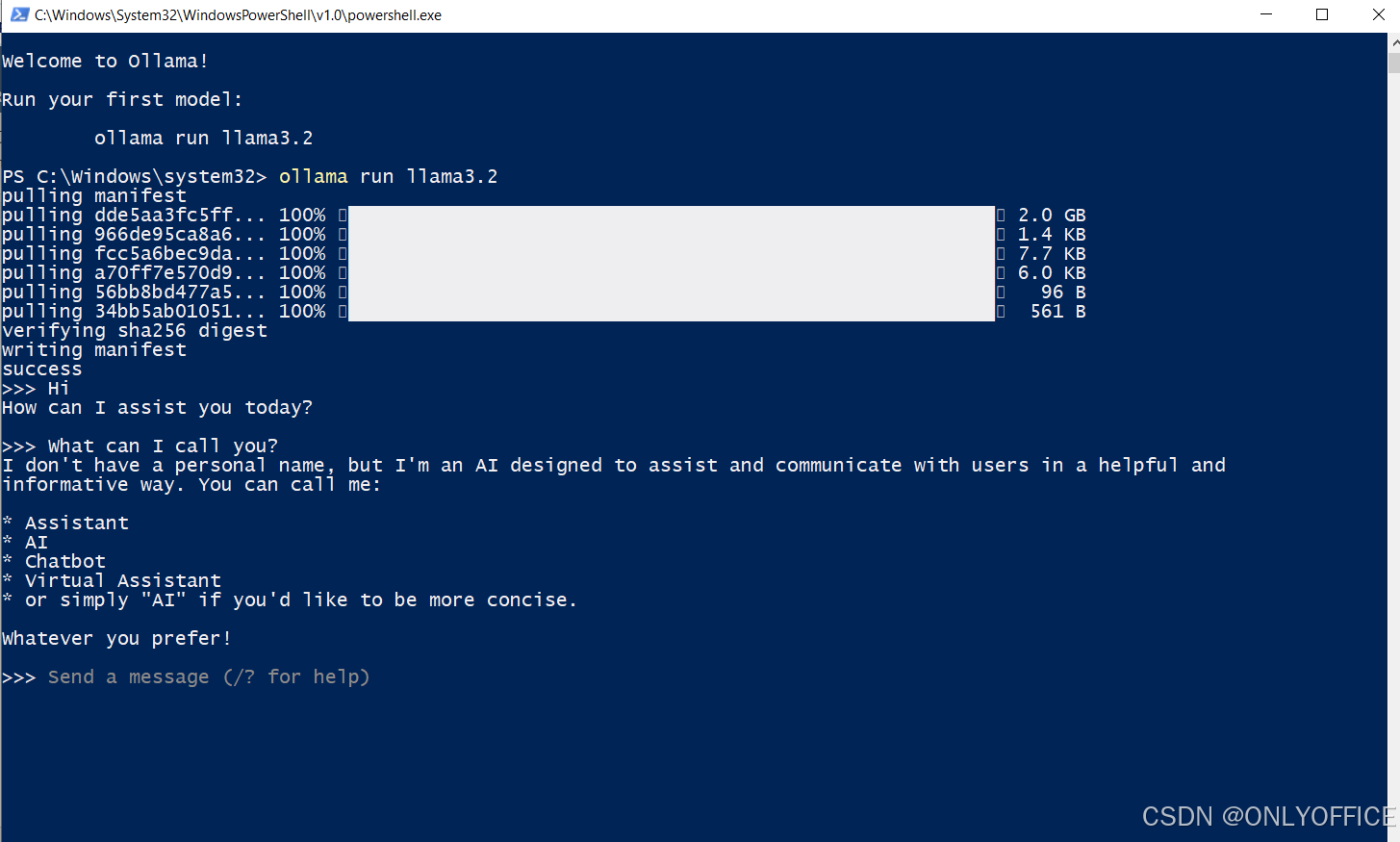Click the '7.7 KB' size value

(1052, 253)
